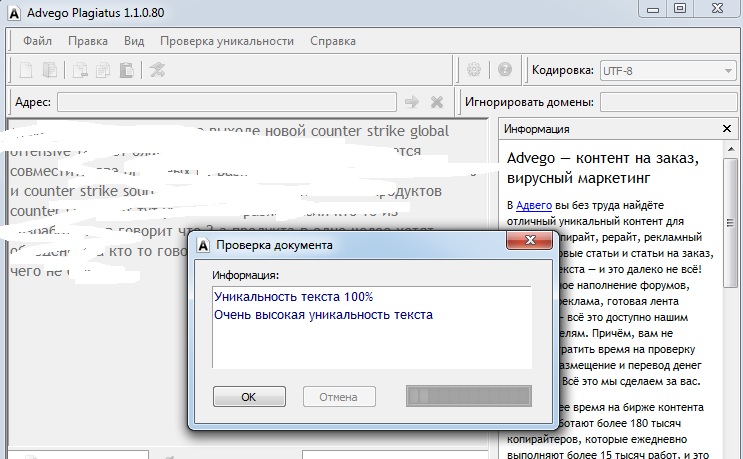Click the new document toolbar icon
The image size is (743, 459).
[26, 70]
